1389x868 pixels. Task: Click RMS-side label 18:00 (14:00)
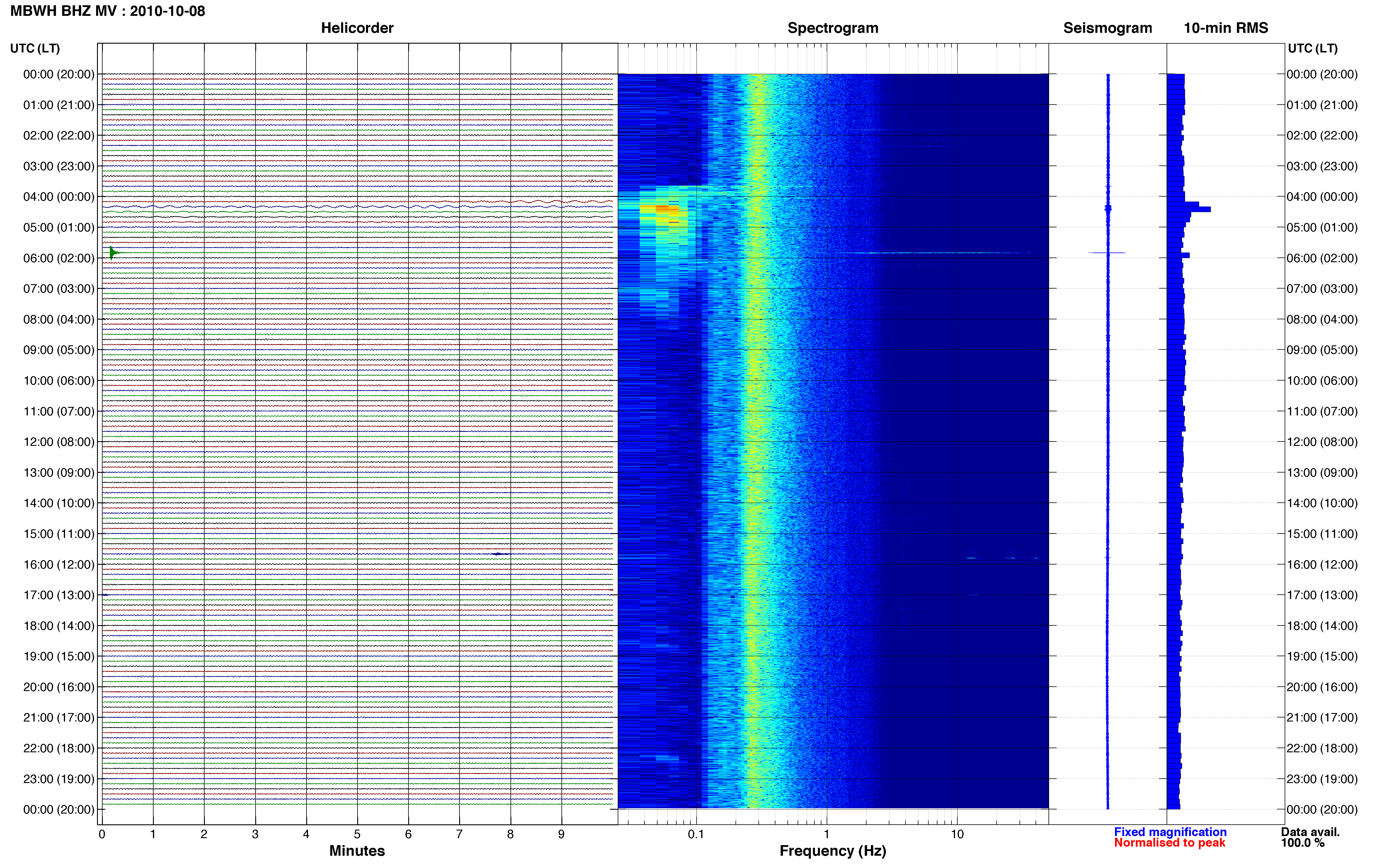[x=1322, y=626]
